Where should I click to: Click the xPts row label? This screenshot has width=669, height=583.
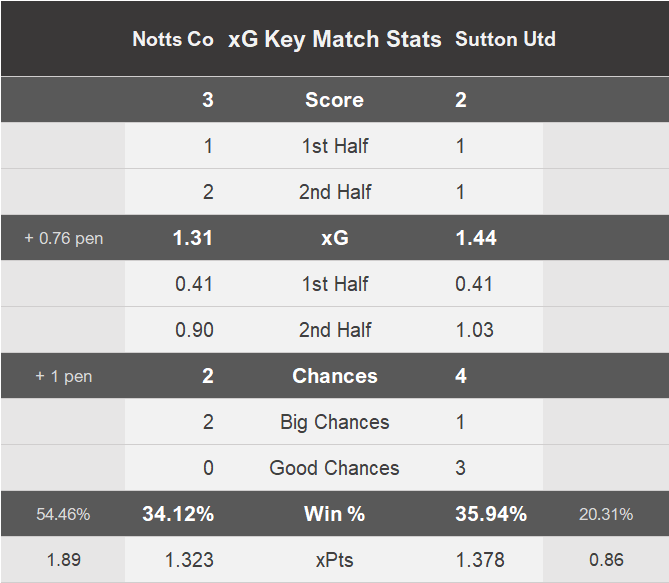[334, 560]
